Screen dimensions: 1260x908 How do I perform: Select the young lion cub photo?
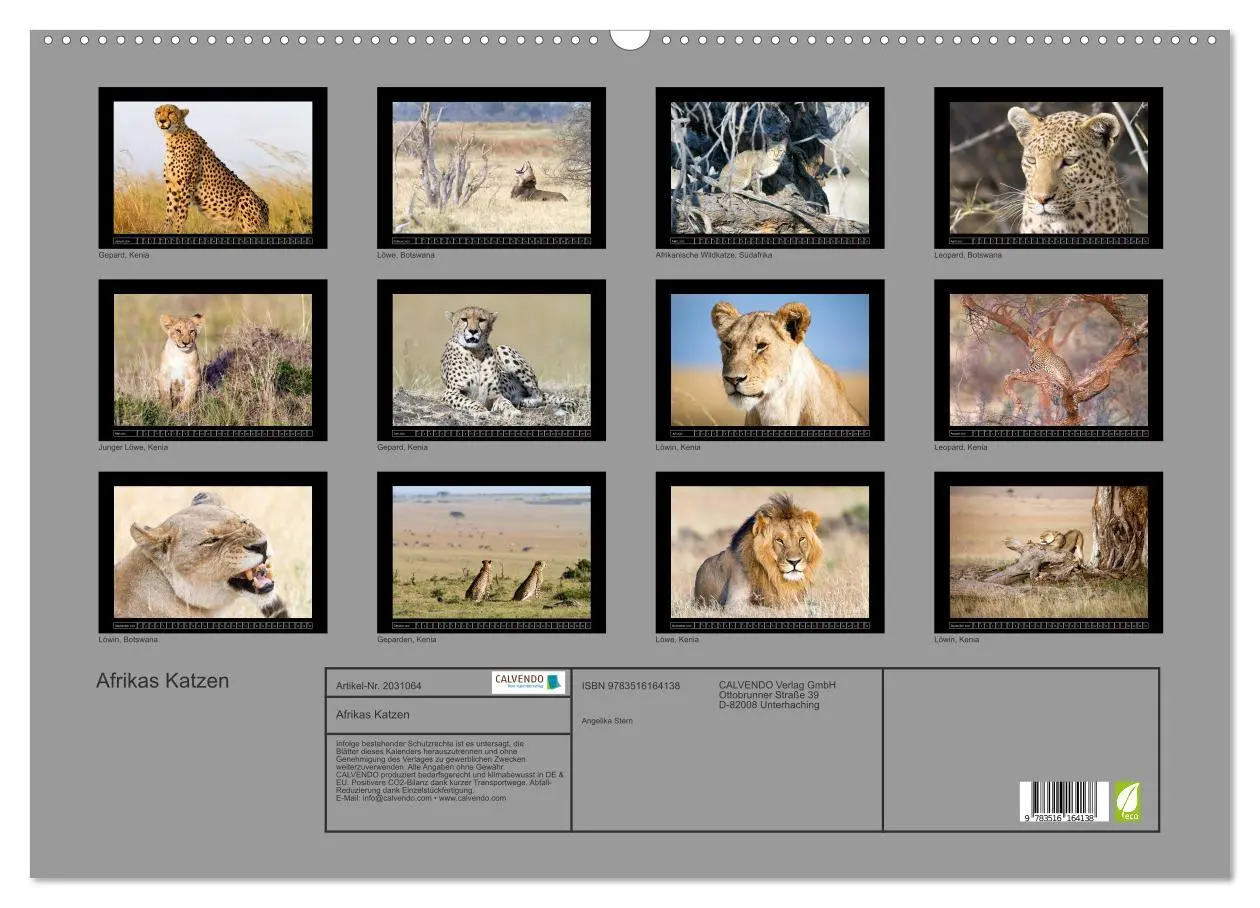click(213, 360)
